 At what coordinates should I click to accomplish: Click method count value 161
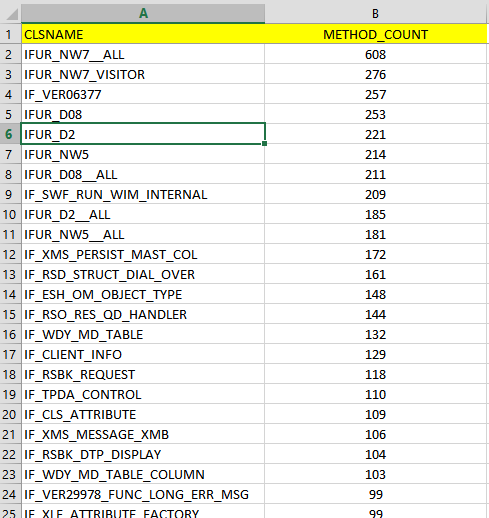click(376, 274)
